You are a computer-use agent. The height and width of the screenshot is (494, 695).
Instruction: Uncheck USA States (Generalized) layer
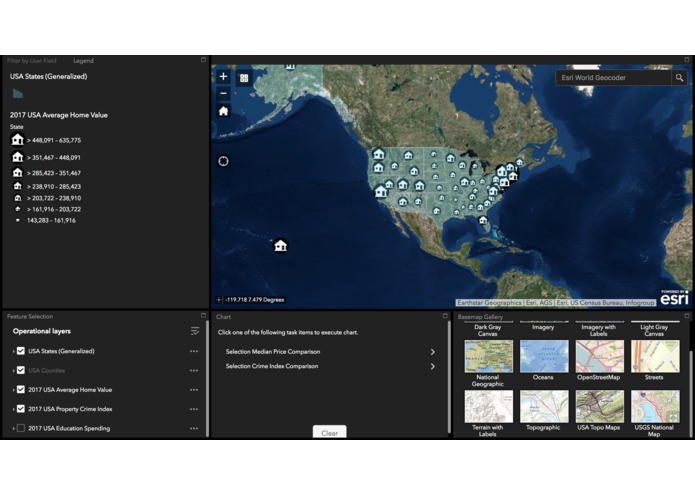21,351
